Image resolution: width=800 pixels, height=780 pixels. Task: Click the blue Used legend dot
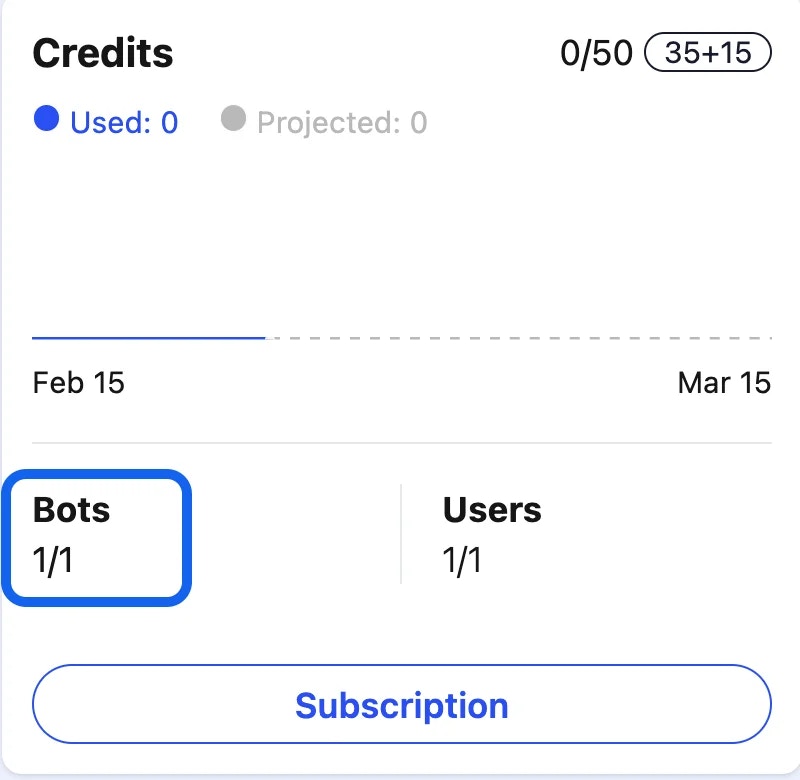[x=45, y=120]
